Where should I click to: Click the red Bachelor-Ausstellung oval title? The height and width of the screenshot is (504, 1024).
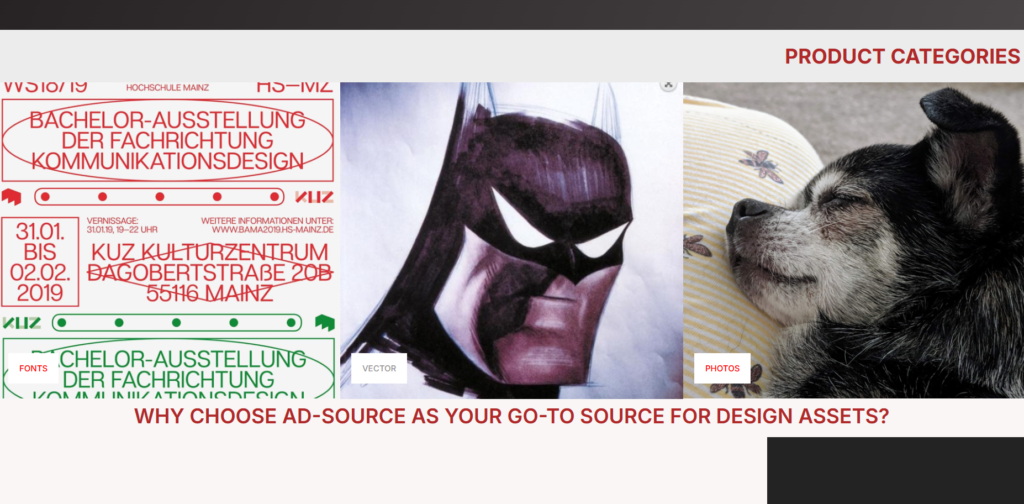point(167,140)
